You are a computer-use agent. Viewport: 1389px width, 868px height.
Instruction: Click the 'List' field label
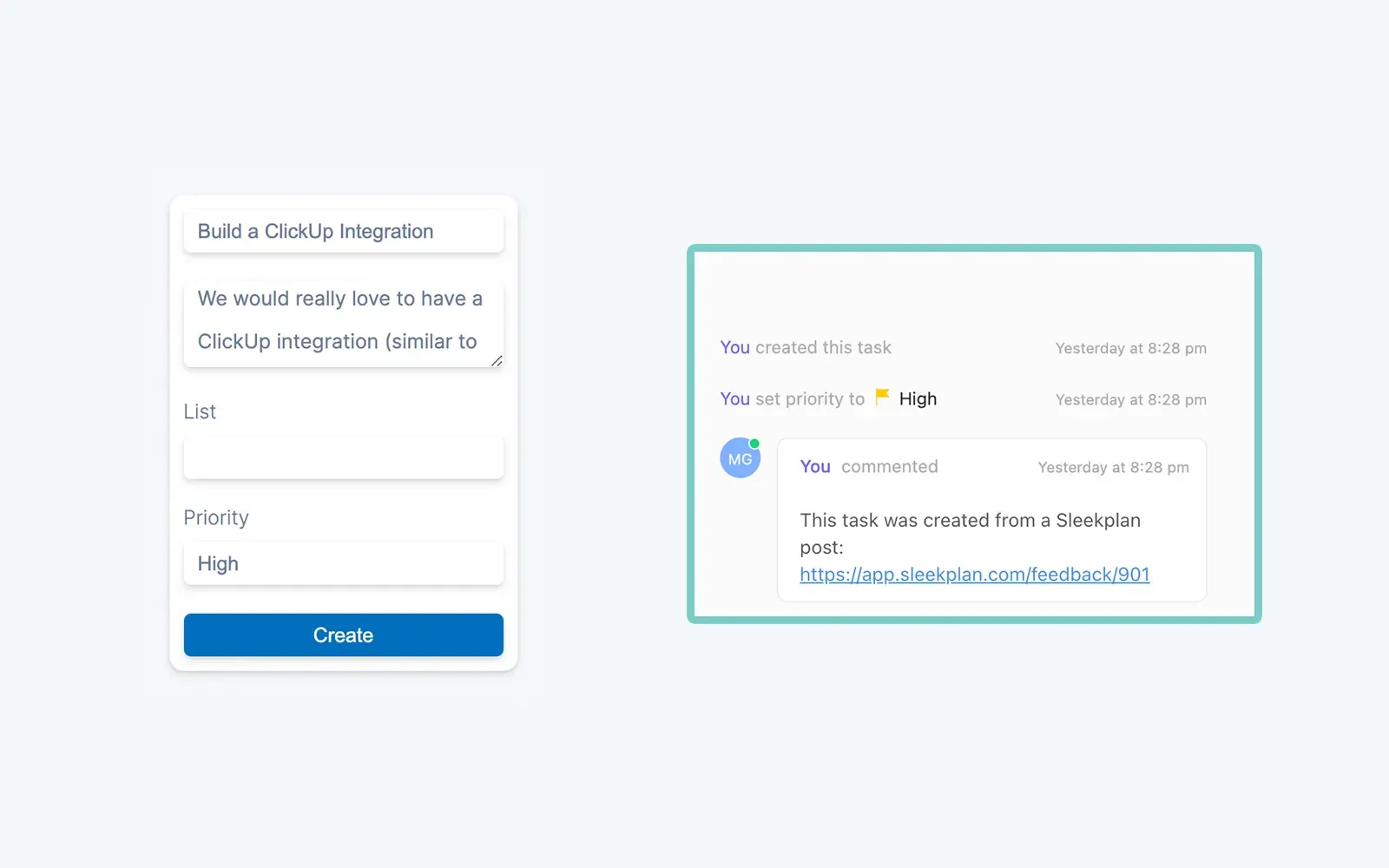199,411
